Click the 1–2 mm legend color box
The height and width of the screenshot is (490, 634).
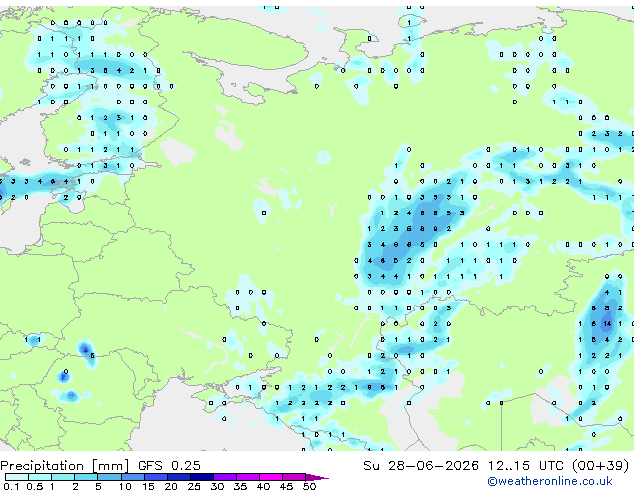click(63, 477)
